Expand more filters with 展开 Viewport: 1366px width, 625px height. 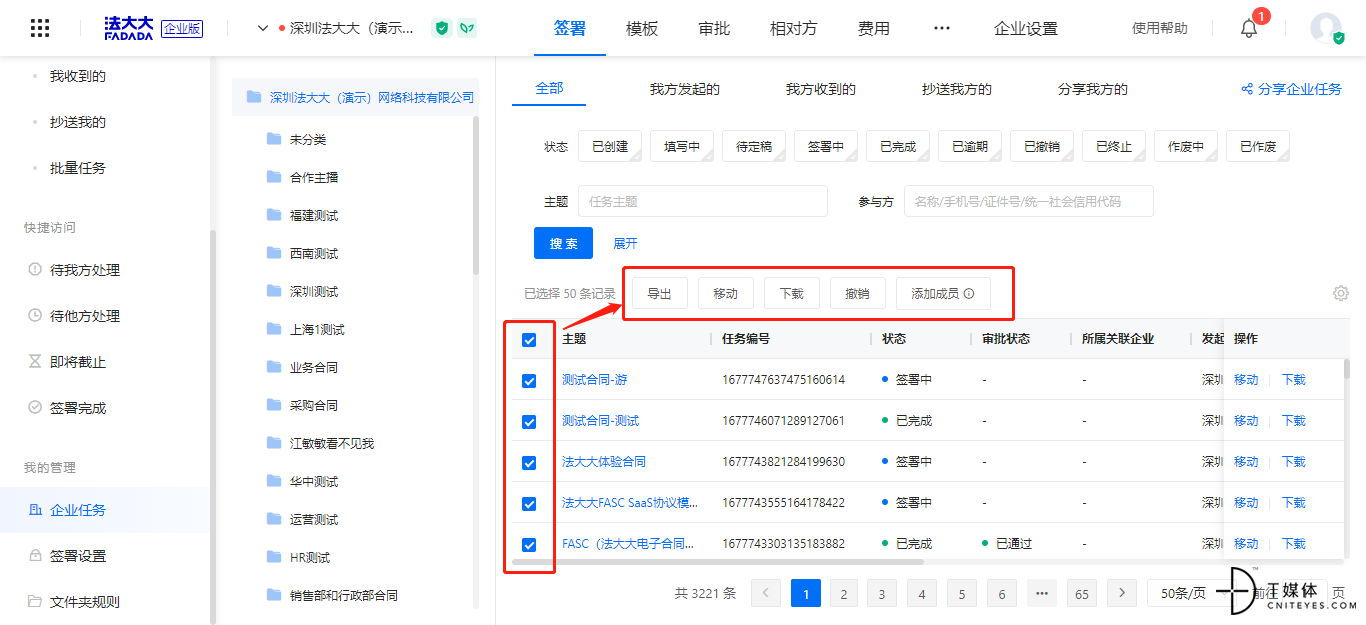coord(625,243)
